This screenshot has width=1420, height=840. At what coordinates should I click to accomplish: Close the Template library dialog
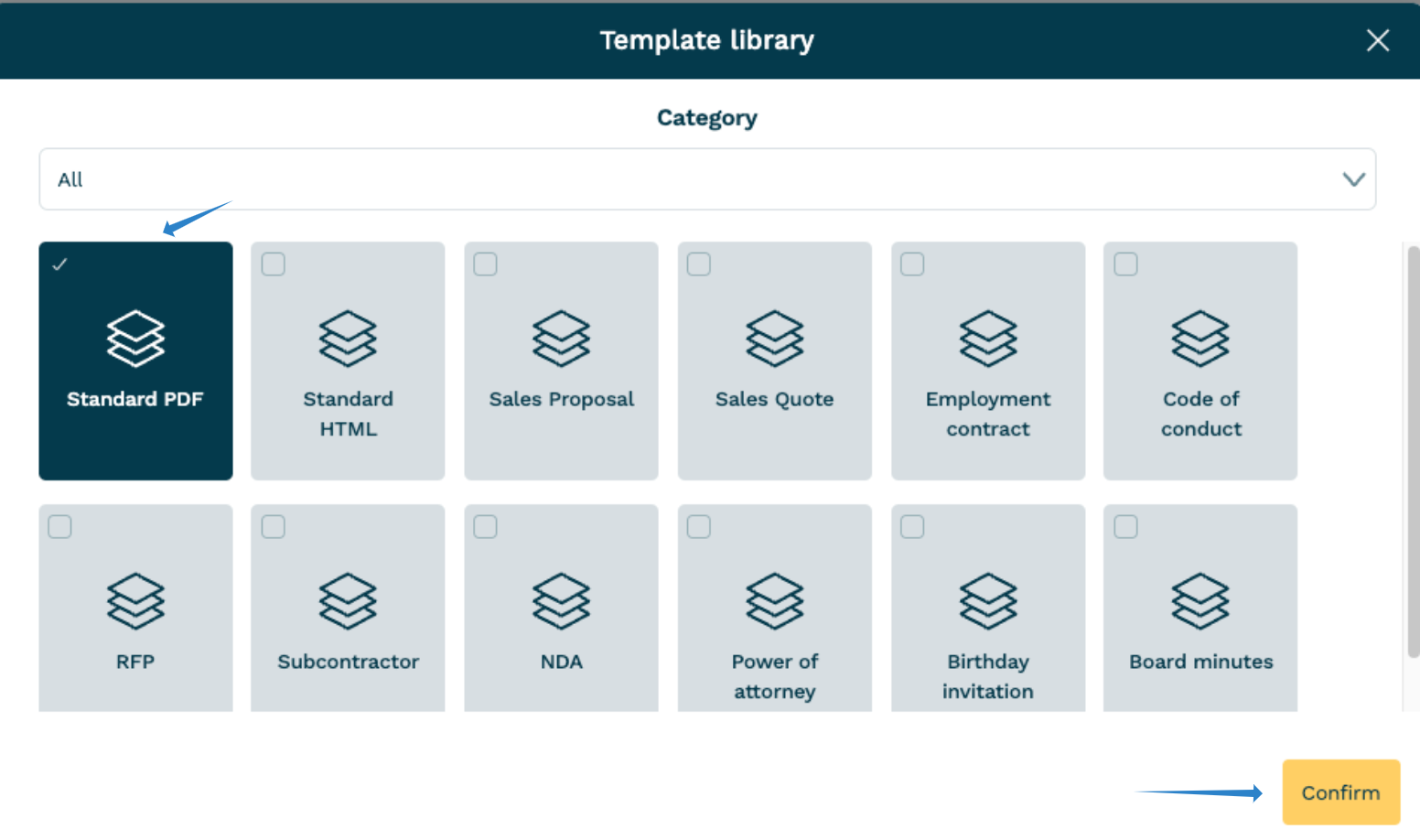coord(1378,40)
